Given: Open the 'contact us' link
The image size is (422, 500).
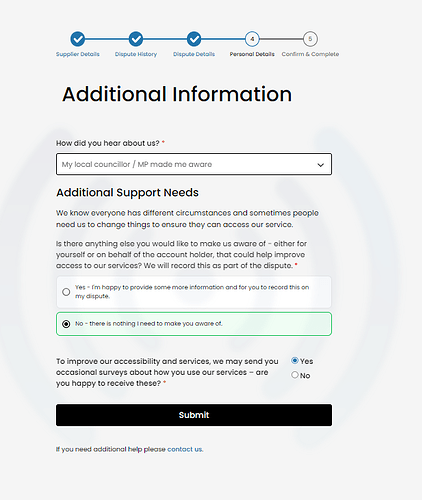Looking at the screenshot, I should pyautogui.click(x=185, y=449).
